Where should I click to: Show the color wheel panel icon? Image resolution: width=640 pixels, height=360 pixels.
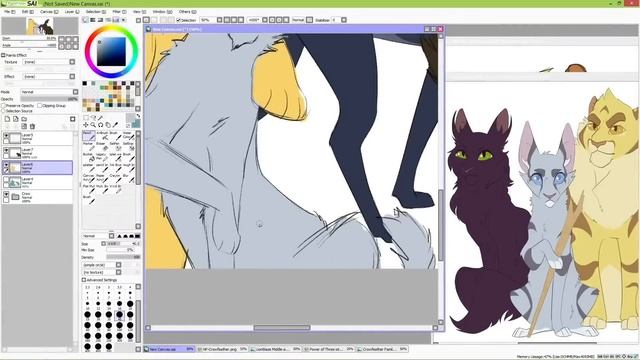coord(85,20)
